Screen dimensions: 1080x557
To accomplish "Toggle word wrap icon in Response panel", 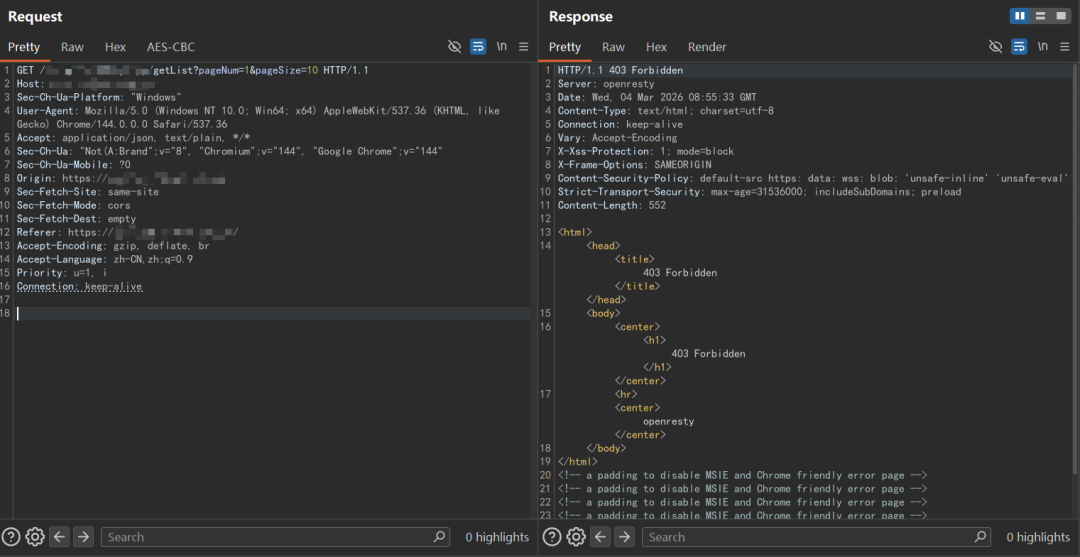I will coord(1019,47).
